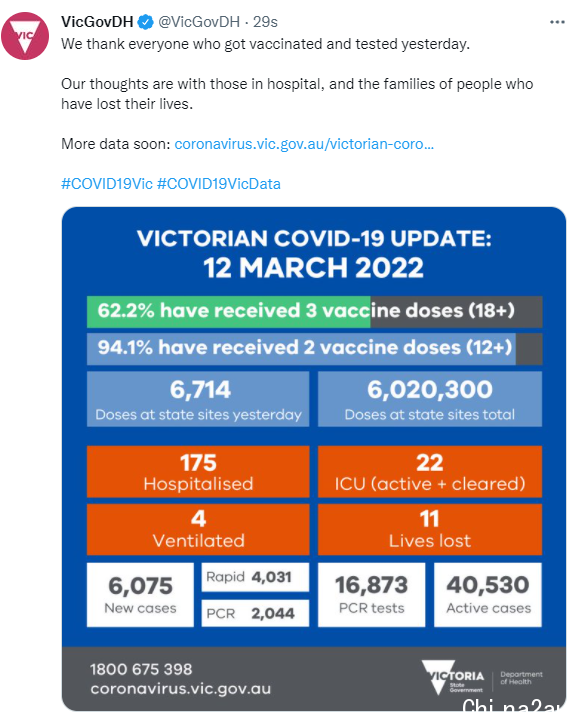Open the #COVID19VicData hashtag
Image resolution: width=573 pixels, height=721 pixels.
[x=219, y=184]
